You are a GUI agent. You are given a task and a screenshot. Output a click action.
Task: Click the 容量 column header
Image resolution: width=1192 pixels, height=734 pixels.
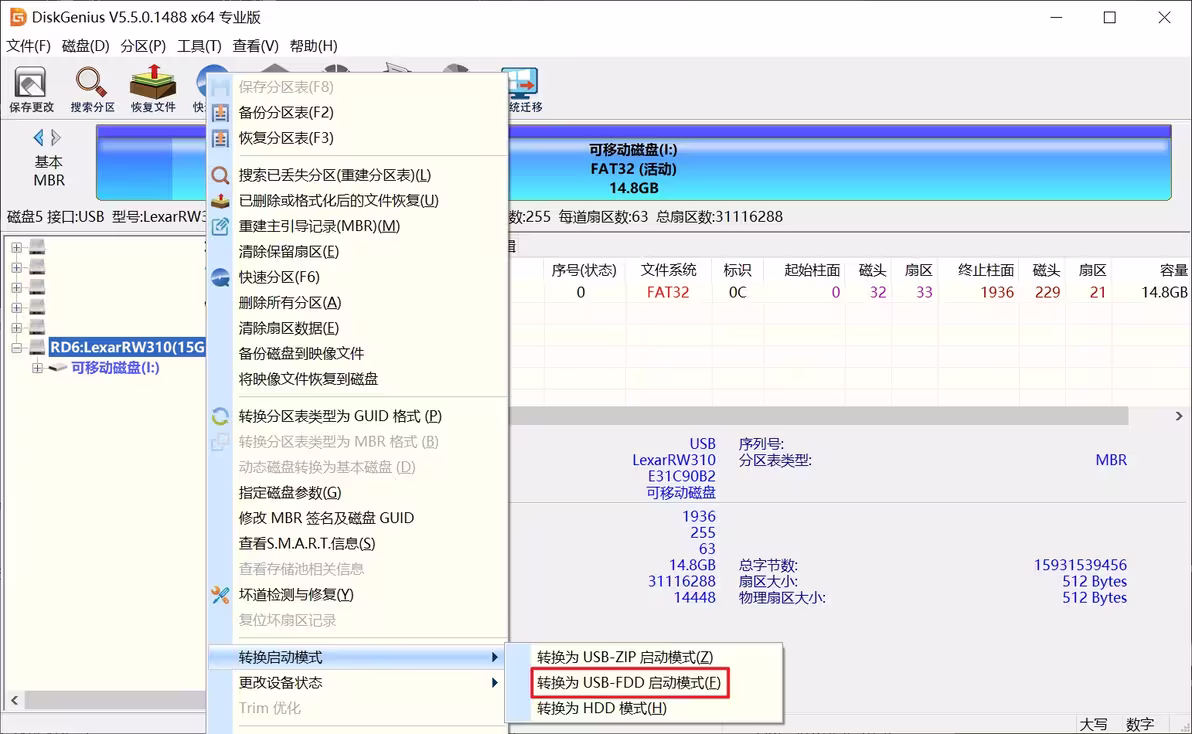pos(1174,271)
